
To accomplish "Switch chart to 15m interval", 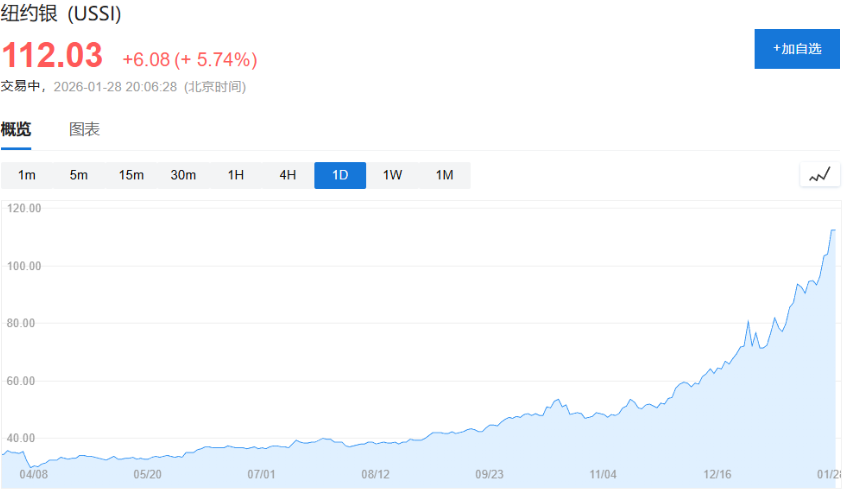I will 131,175.
